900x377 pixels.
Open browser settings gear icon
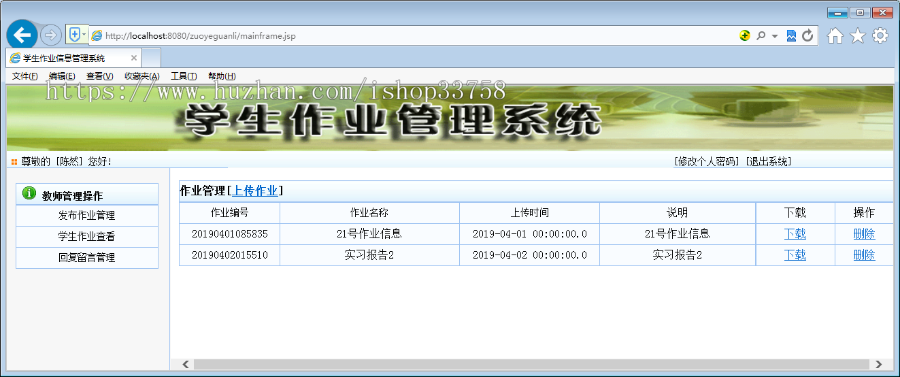coord(880,36)
